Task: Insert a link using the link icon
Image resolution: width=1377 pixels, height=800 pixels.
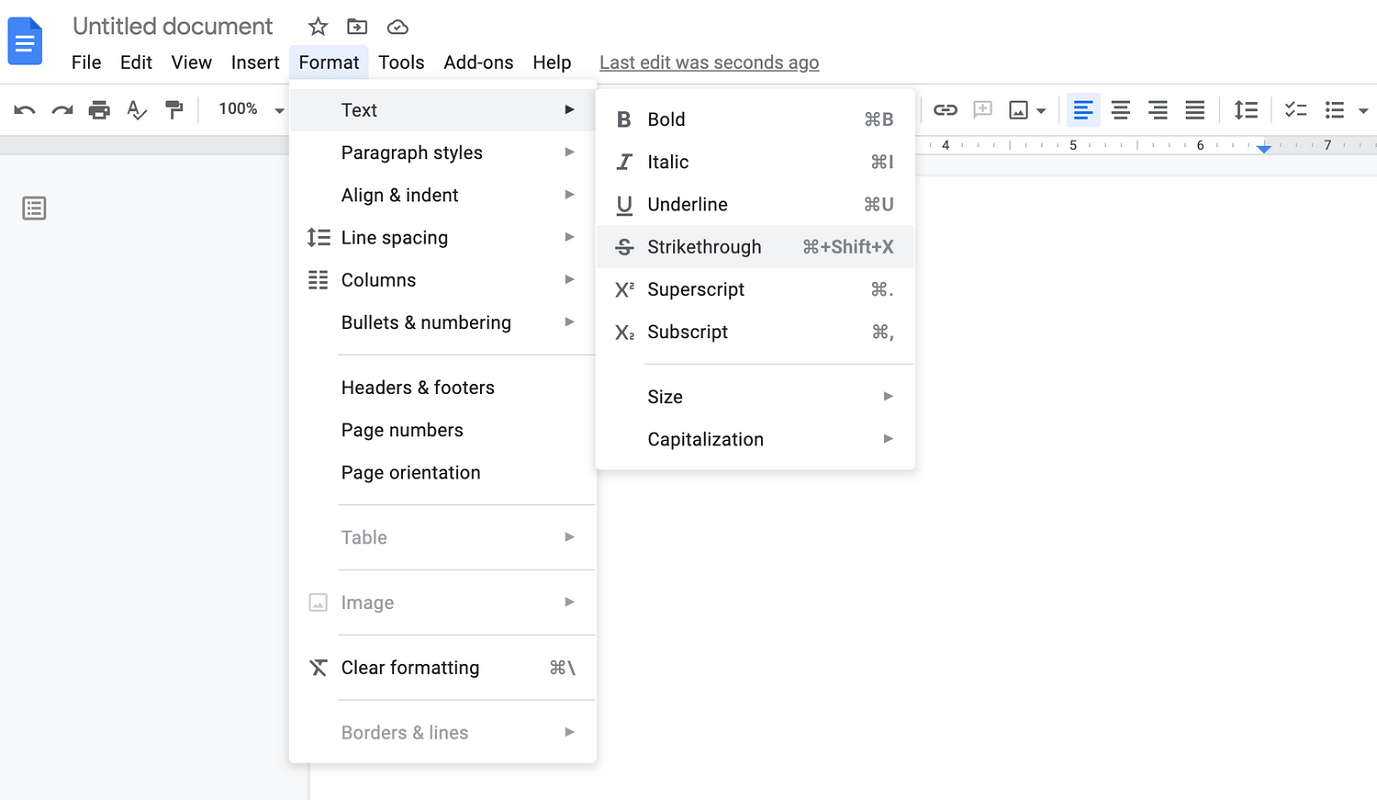Action: pyautogui.click(x=944, y=110)
